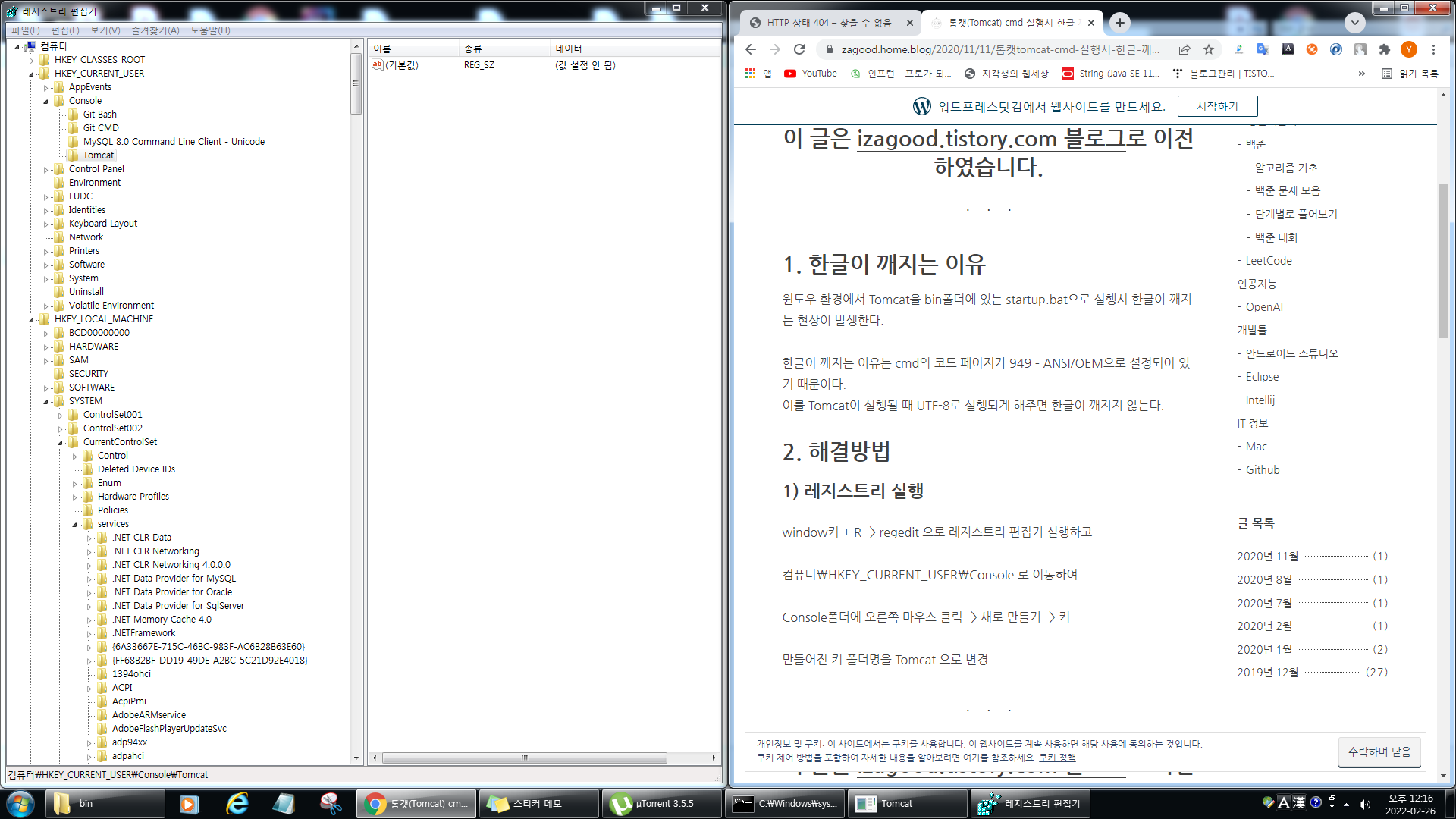Image resolution: width=1456 pixels, height=819 pixels.
Task: Collapse the HKEY_CURRENT_USER node
Action: 31,74
